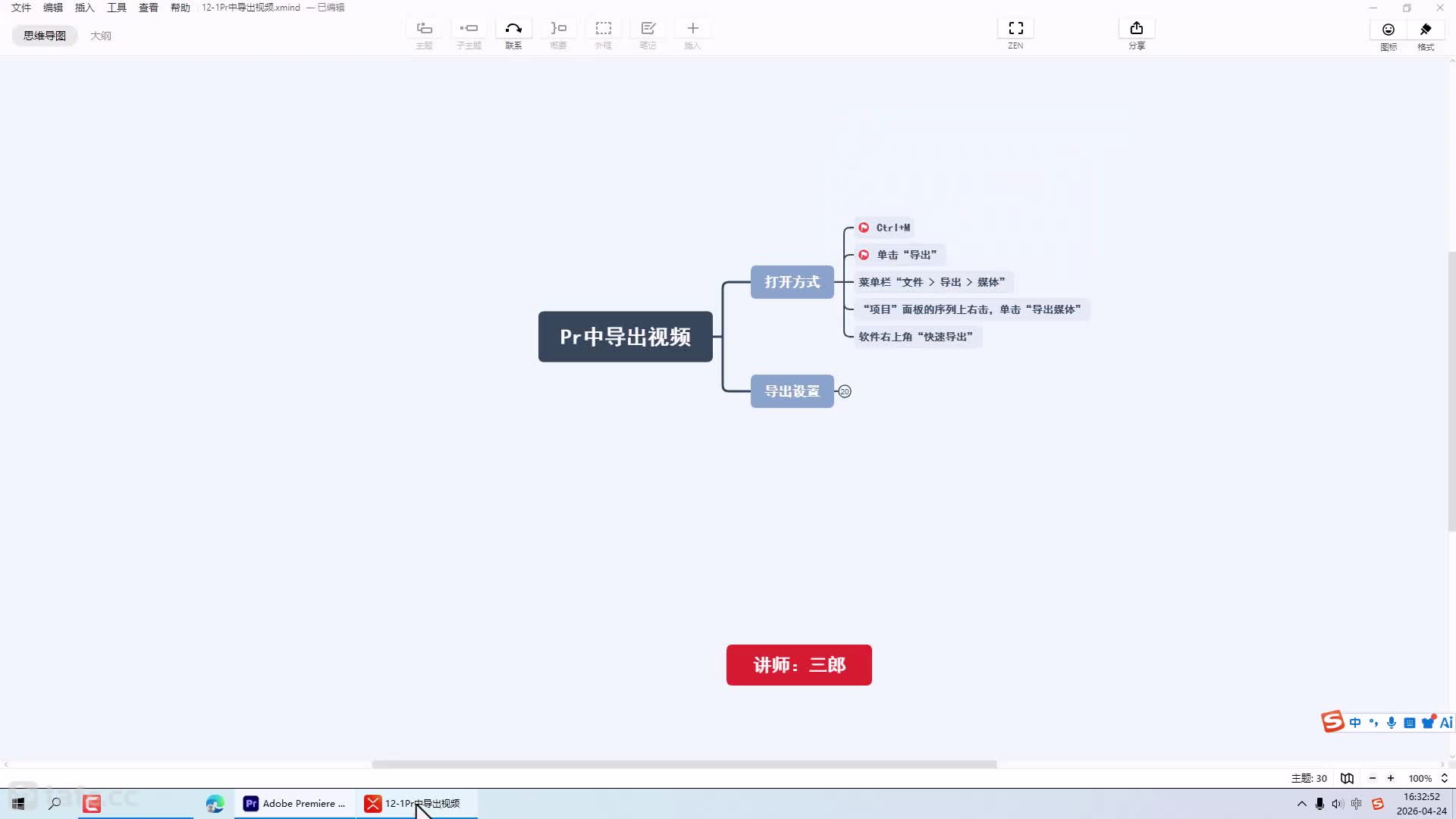Select the 讲师：三郎 red label
Viewport: 1456px width, 819px height.
pyautogui.click(x=799, y=665)
